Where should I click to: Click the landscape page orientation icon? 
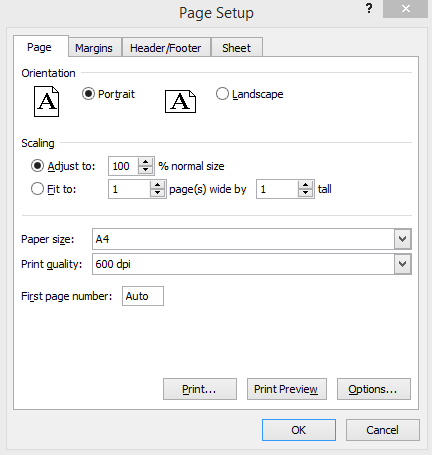[180, 101]
